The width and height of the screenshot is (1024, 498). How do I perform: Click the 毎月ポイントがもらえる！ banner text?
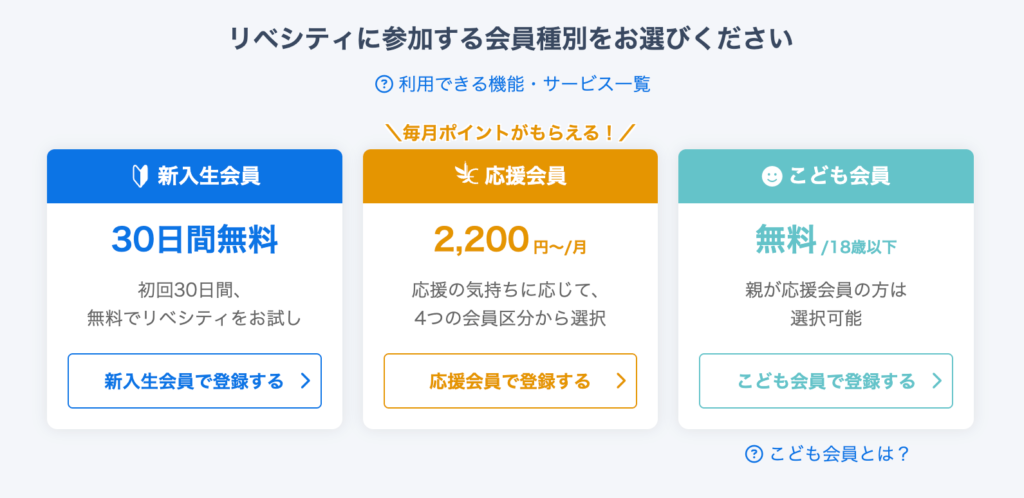[x=510, y=132]
